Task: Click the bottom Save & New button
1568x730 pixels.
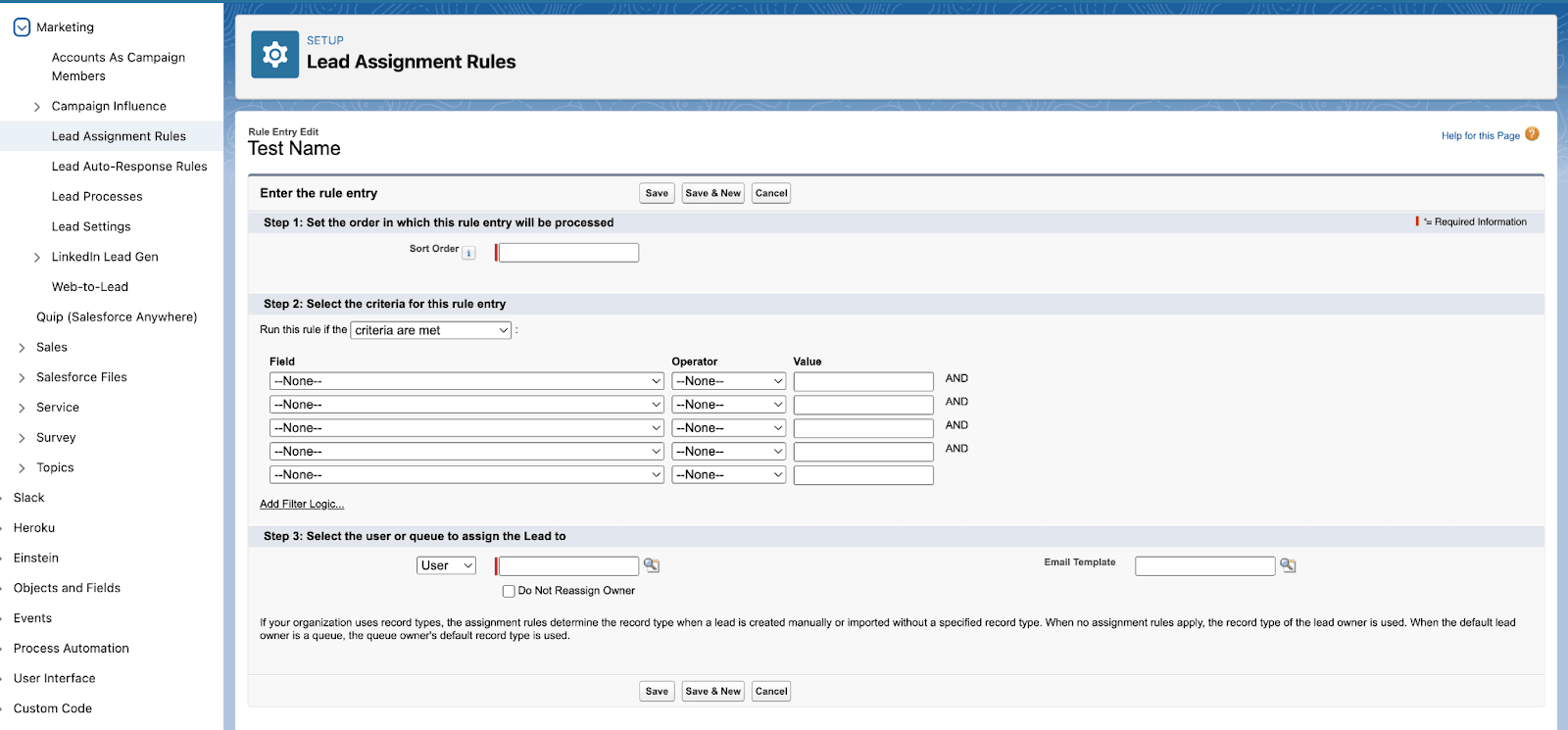Action: pyautogui.click(x=713, y=691)
